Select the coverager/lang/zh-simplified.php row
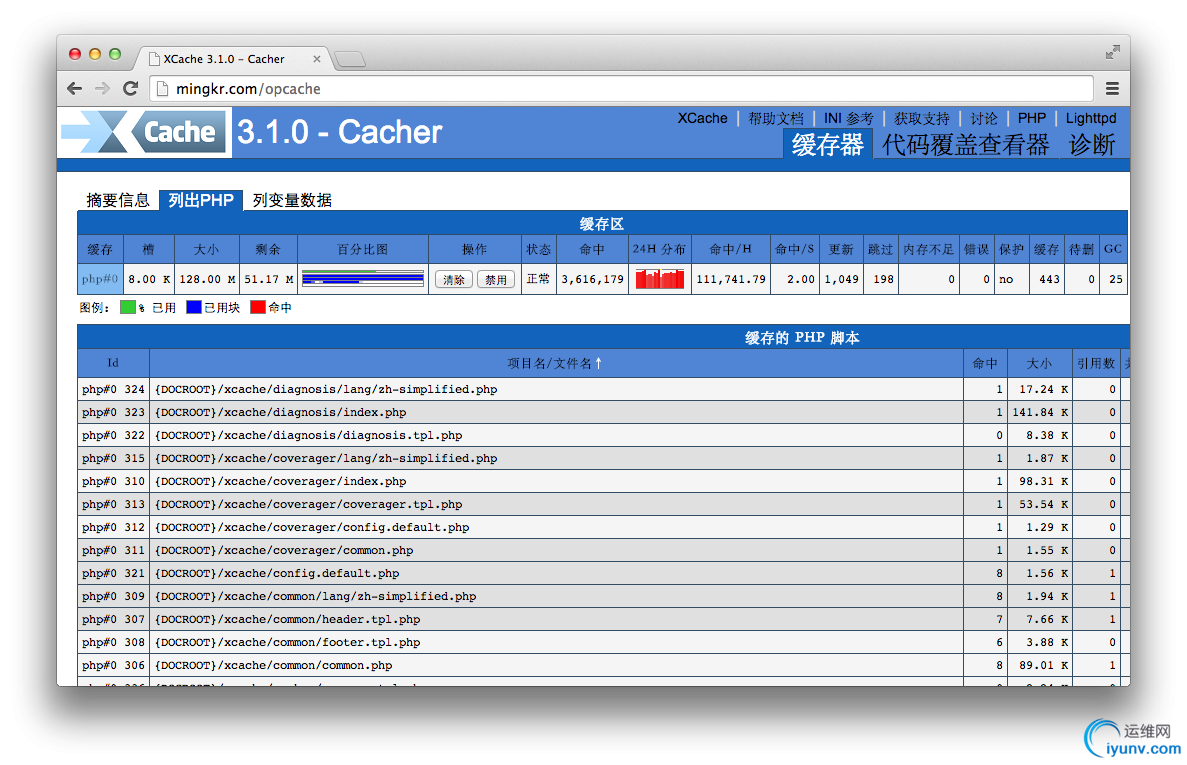This screenshot has height=765, width=1187. 603,458
